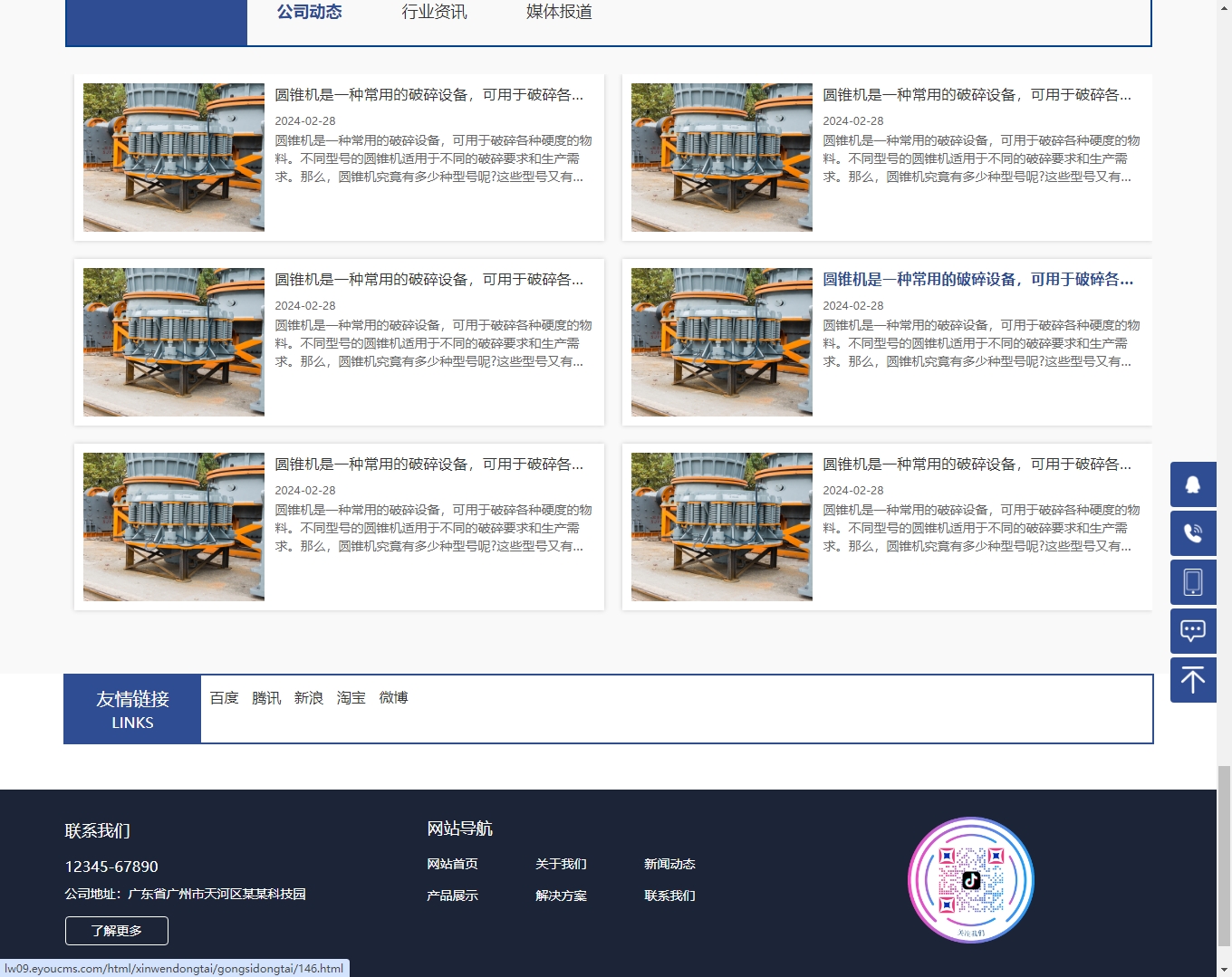Click phone number 12345-67890 in footer
The height and width of the screenshot is (977, 1232).
(x=111, y=867)
